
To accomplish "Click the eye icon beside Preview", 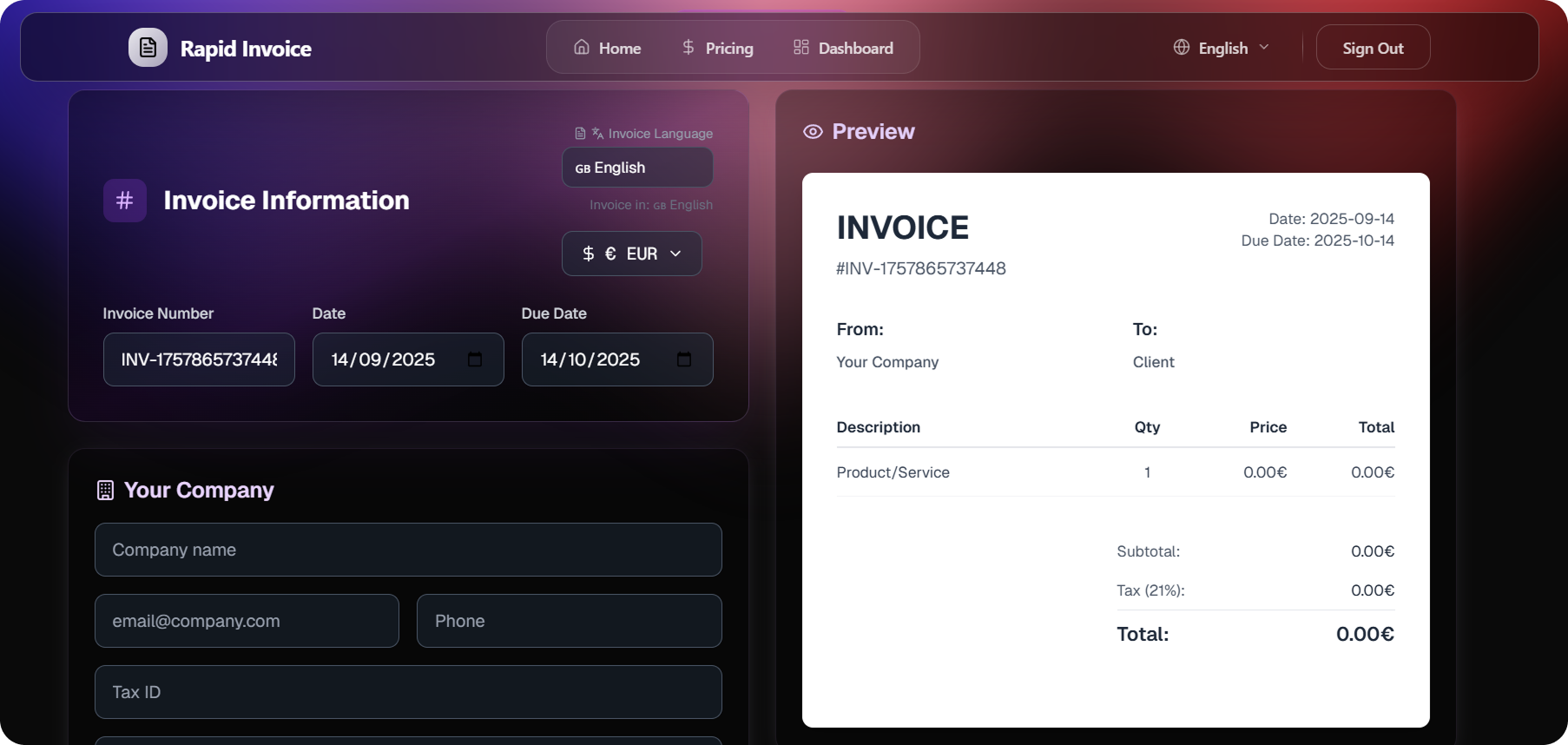I will (813, 132).
